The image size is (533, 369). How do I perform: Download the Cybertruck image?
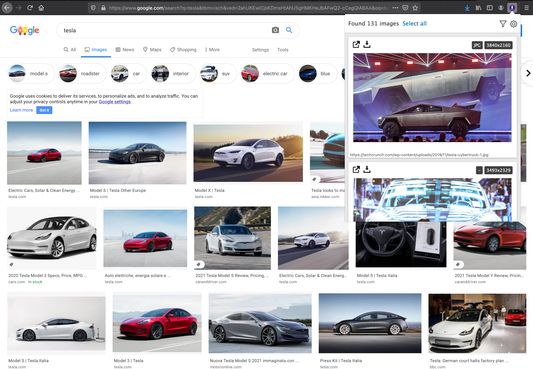[367, 44]
